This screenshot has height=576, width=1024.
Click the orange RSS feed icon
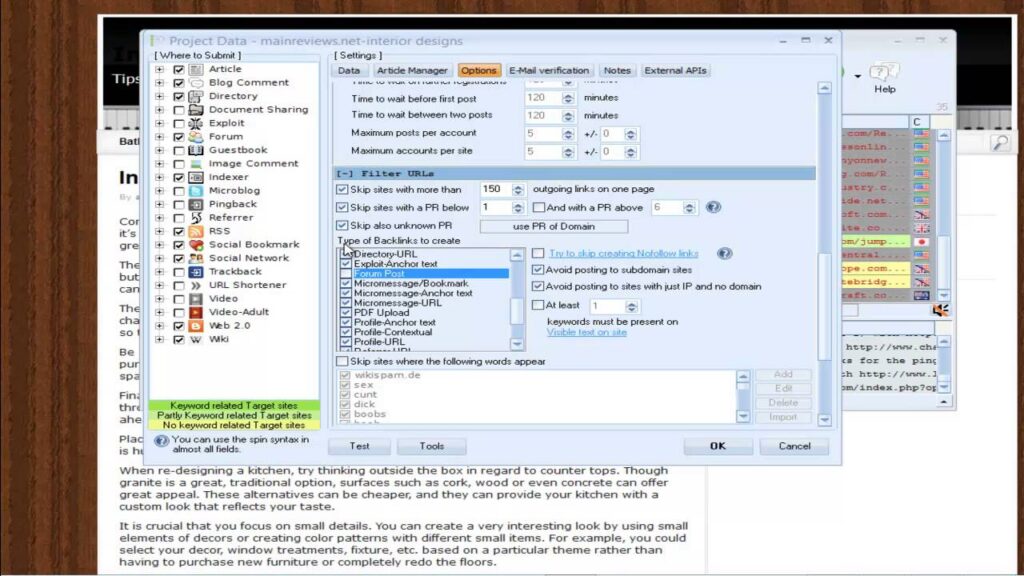coord(195,231)
